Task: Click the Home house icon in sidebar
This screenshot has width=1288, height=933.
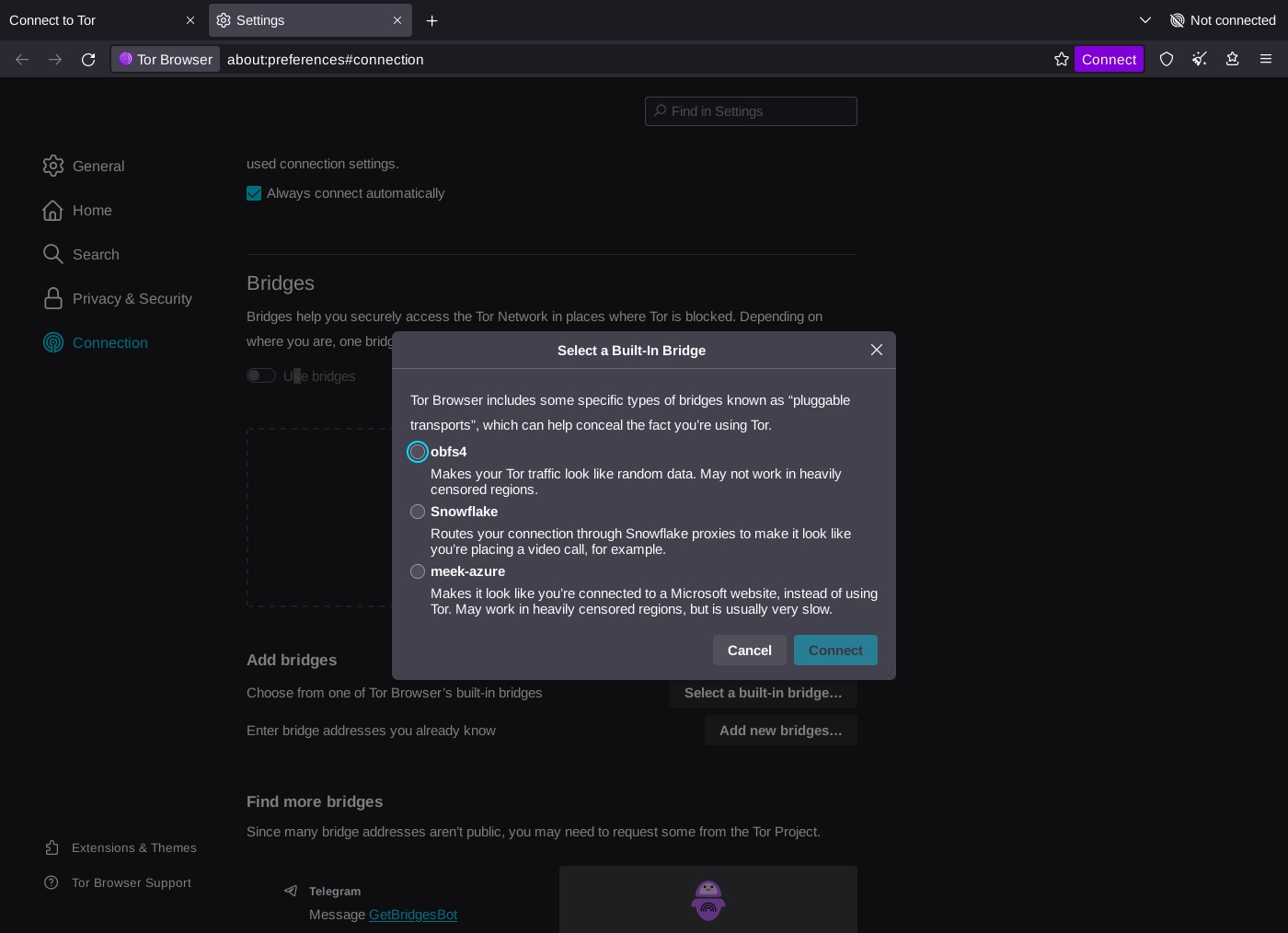Action: 53,210
